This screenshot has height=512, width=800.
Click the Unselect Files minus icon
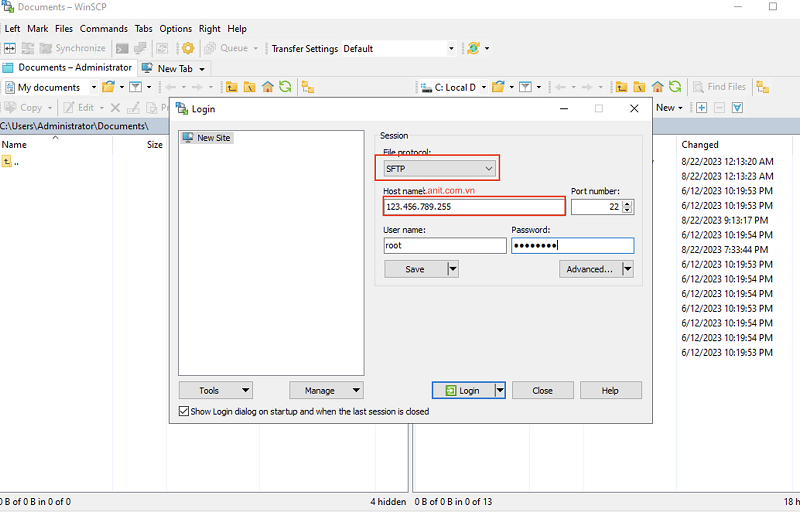(x=719, y=108)
